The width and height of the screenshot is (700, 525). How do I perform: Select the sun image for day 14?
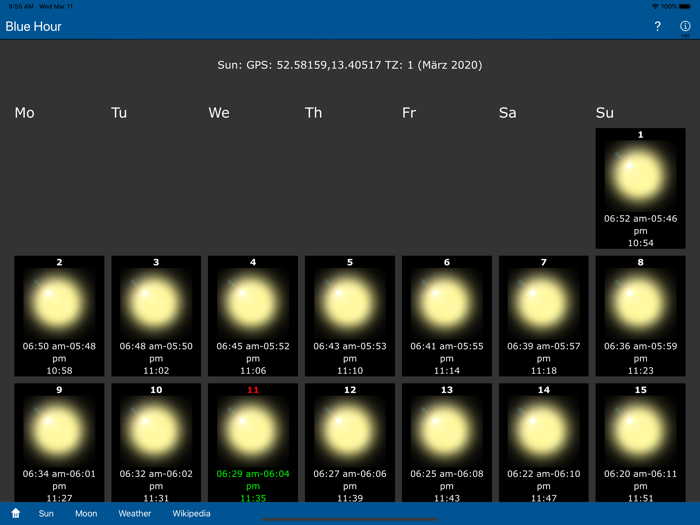[x=543, y=431]
